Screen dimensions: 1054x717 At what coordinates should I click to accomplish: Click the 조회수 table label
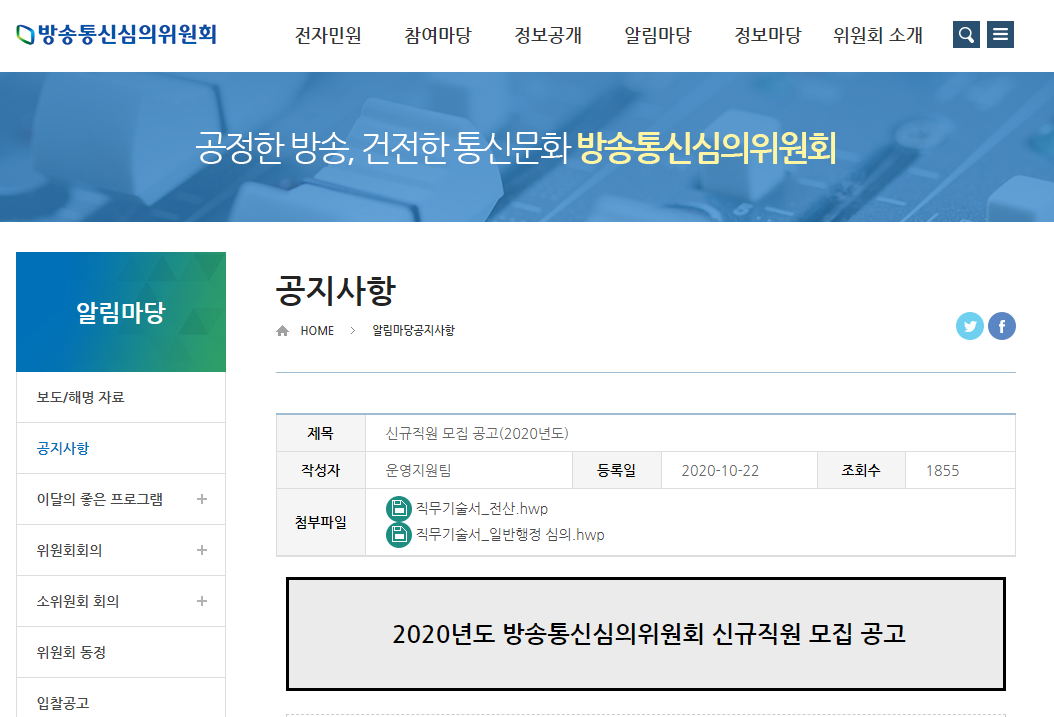tap(861, 470)
